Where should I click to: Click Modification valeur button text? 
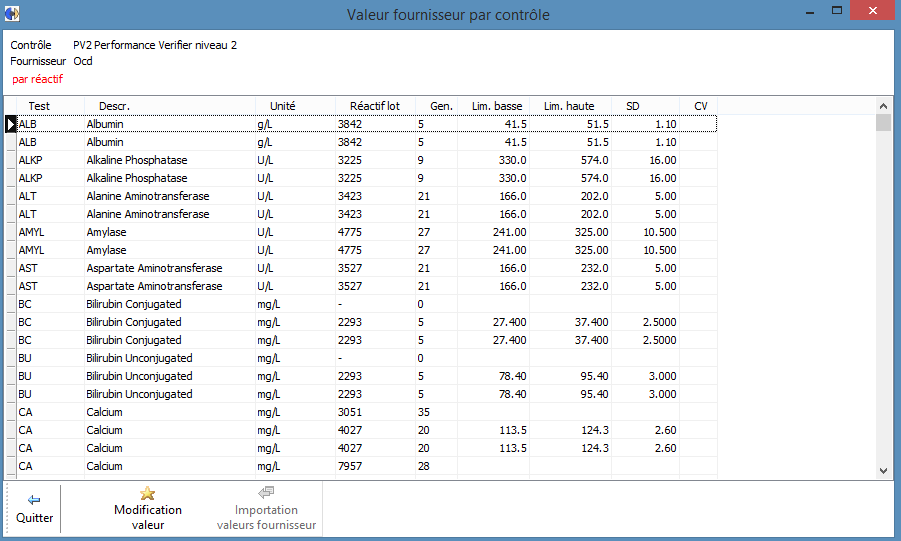[x=148, y=517]
